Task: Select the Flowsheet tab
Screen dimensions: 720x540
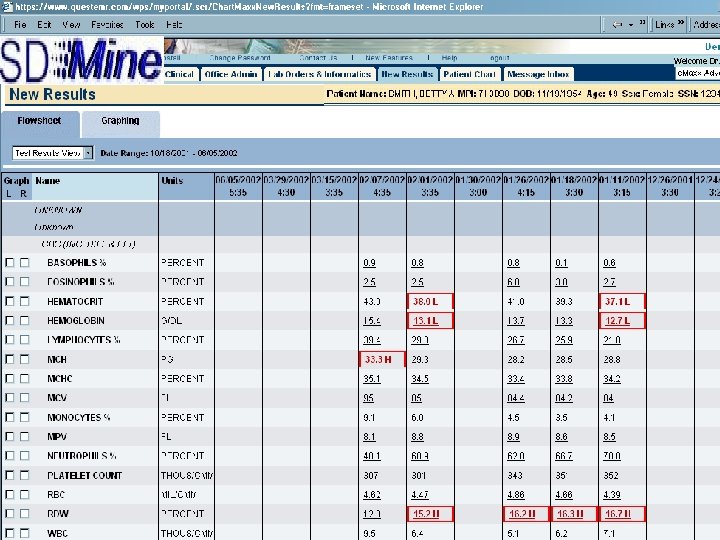Action: click(39, 122)
